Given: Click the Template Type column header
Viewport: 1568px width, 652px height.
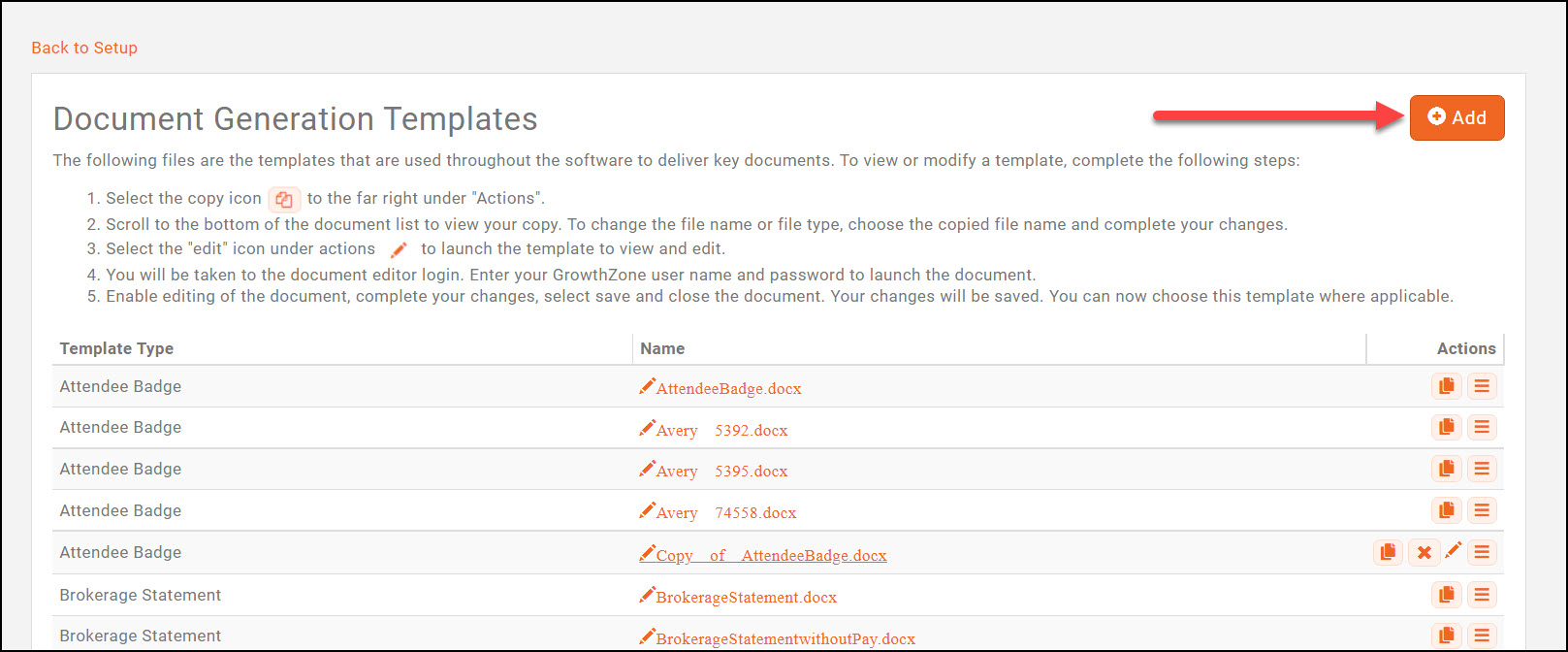Looking at the screenshot, I should 116,348.
